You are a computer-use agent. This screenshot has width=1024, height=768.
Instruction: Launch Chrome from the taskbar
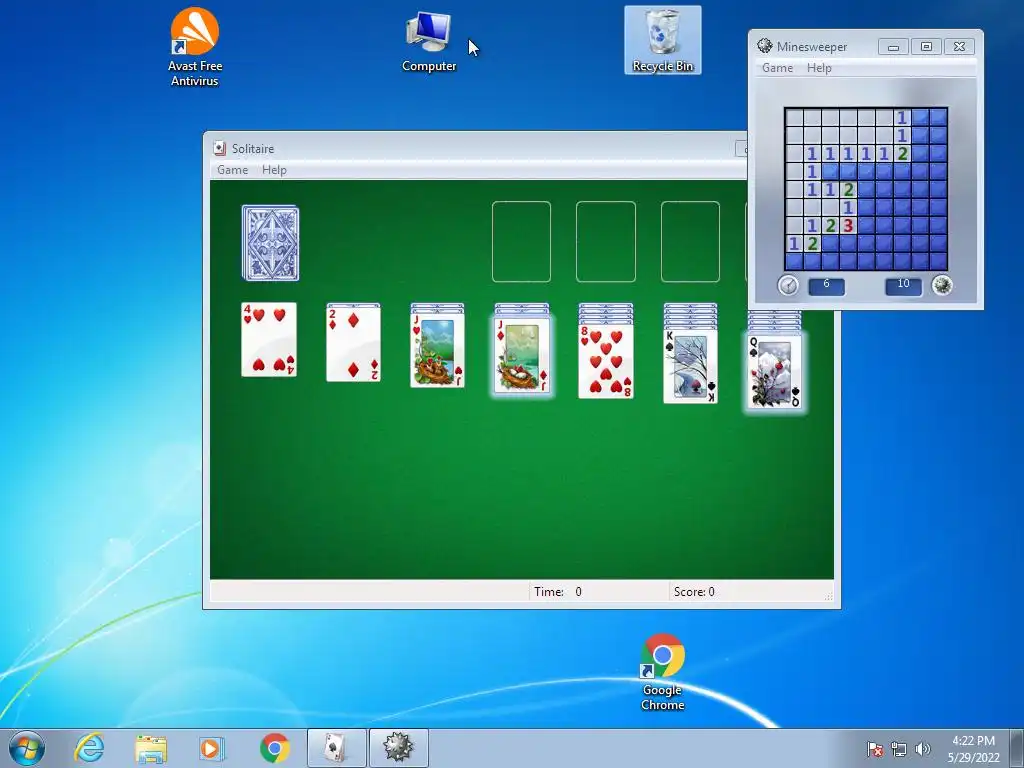click(275, 748)
